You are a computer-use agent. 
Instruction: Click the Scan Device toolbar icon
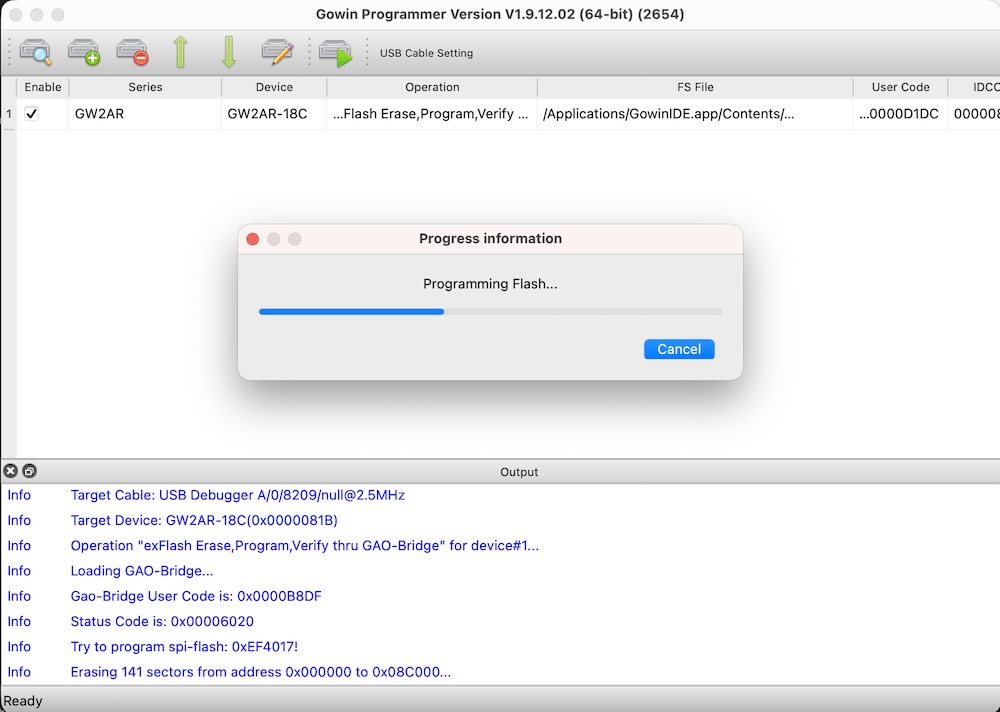point(35,52)
